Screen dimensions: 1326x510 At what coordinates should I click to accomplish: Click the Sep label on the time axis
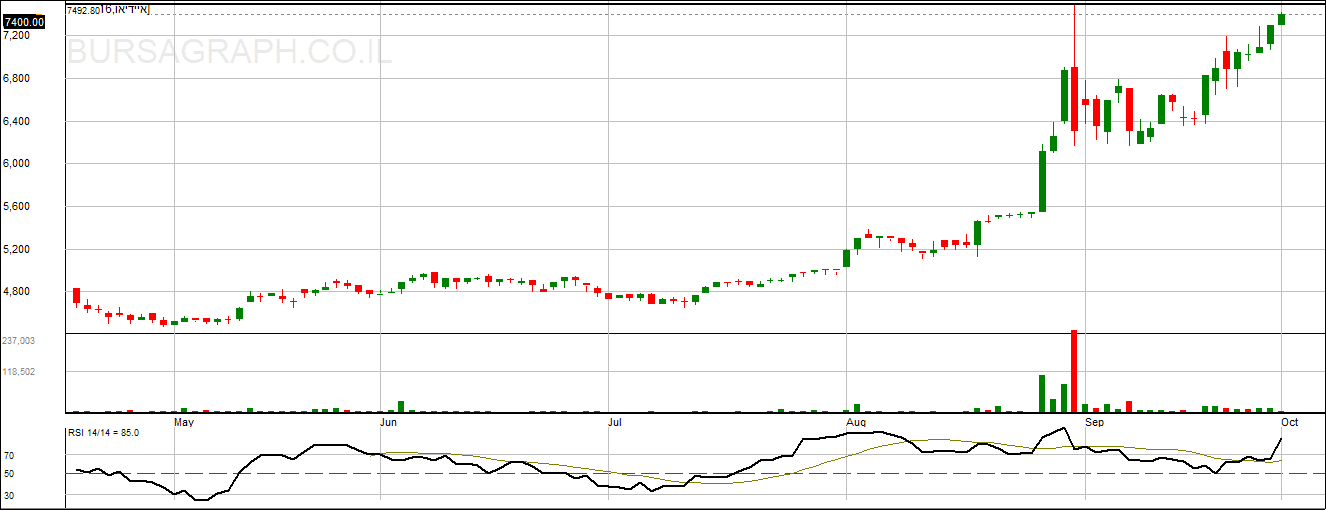point(1095,423)
